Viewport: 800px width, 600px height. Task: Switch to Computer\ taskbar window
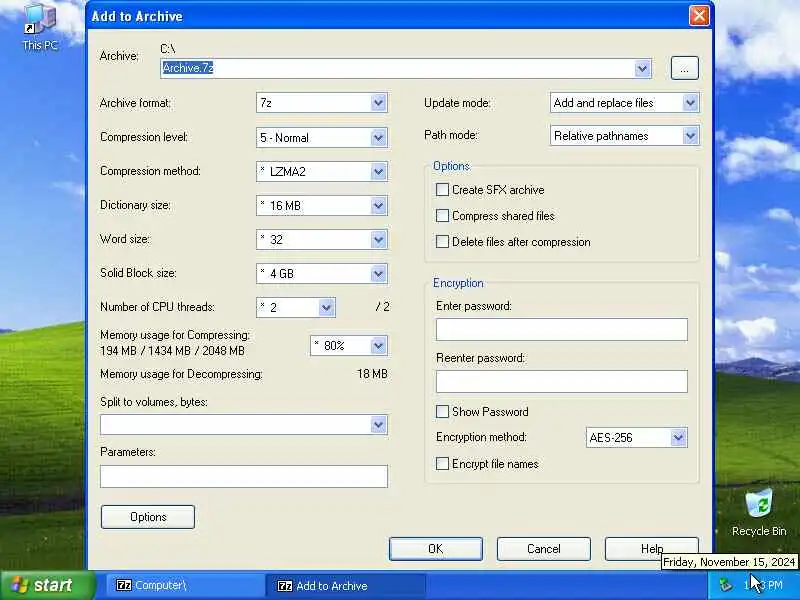(185, 585)
